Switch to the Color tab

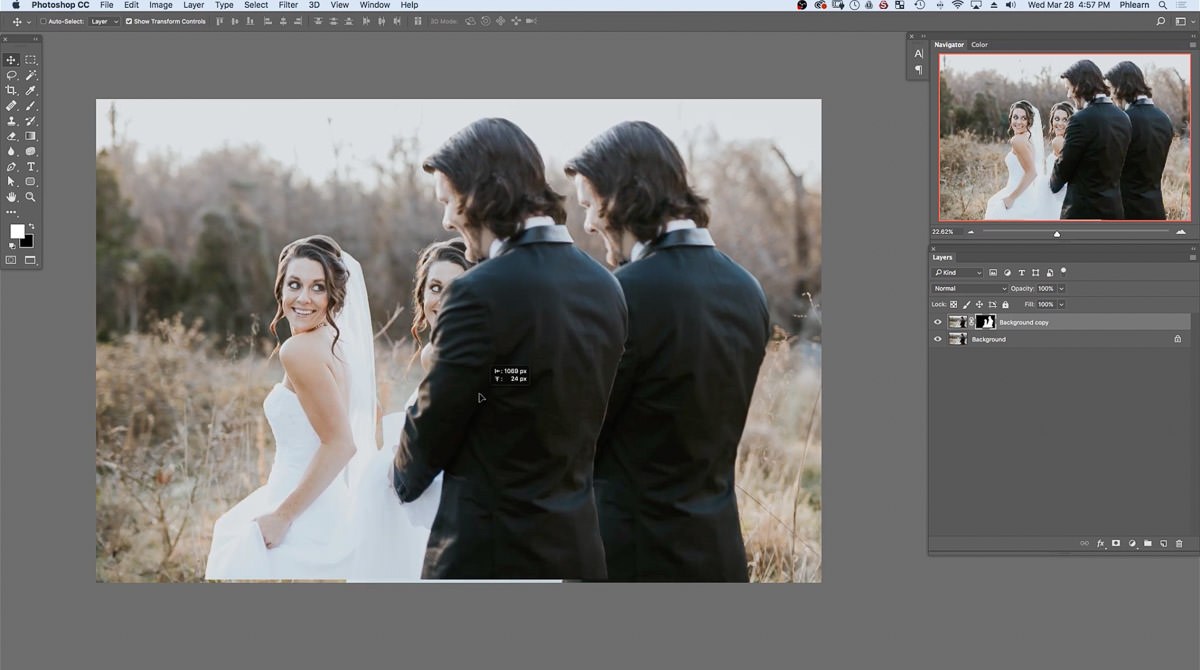click(x=979, y=44)
